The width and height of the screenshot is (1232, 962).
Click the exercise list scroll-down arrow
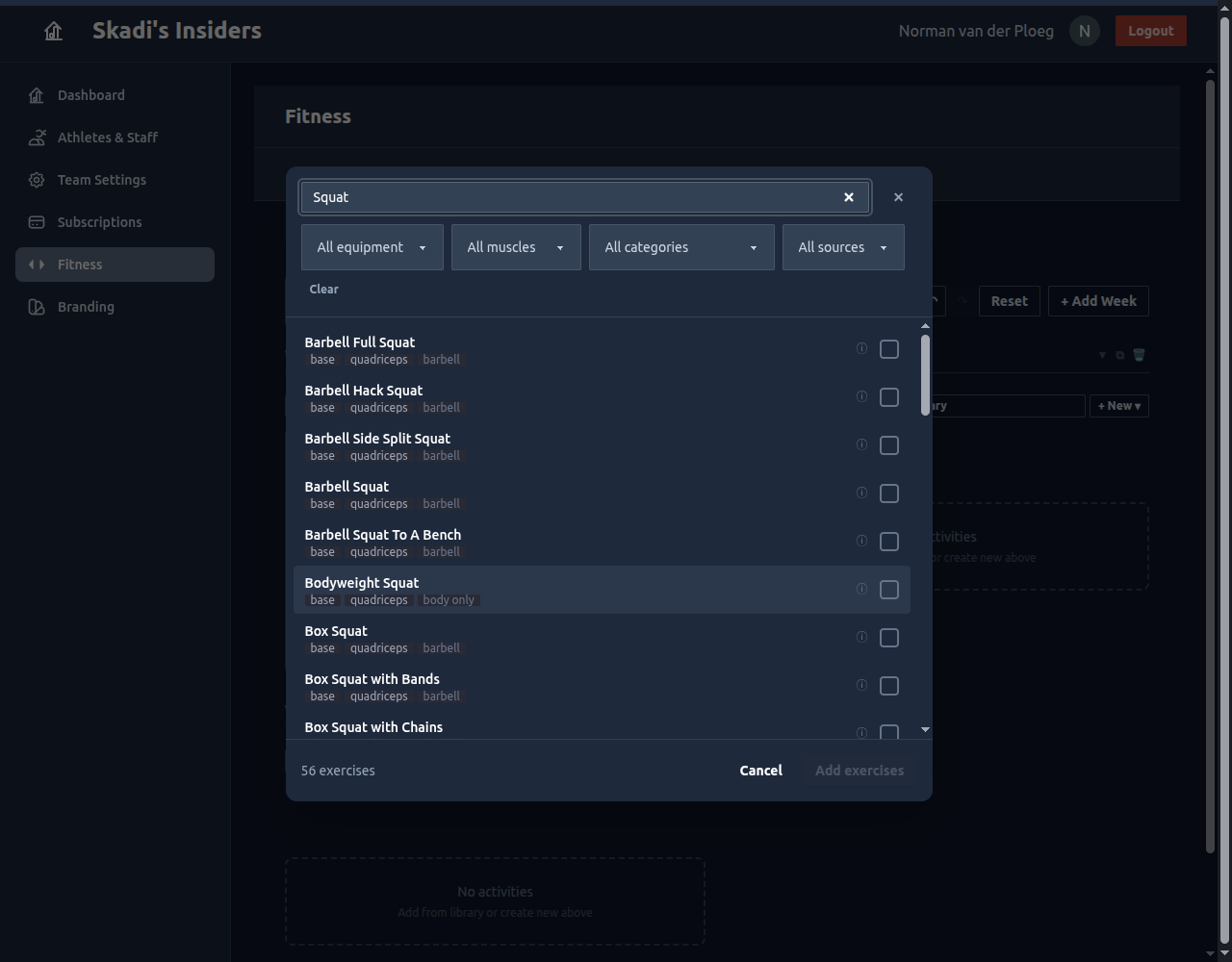tap(925, 729)
